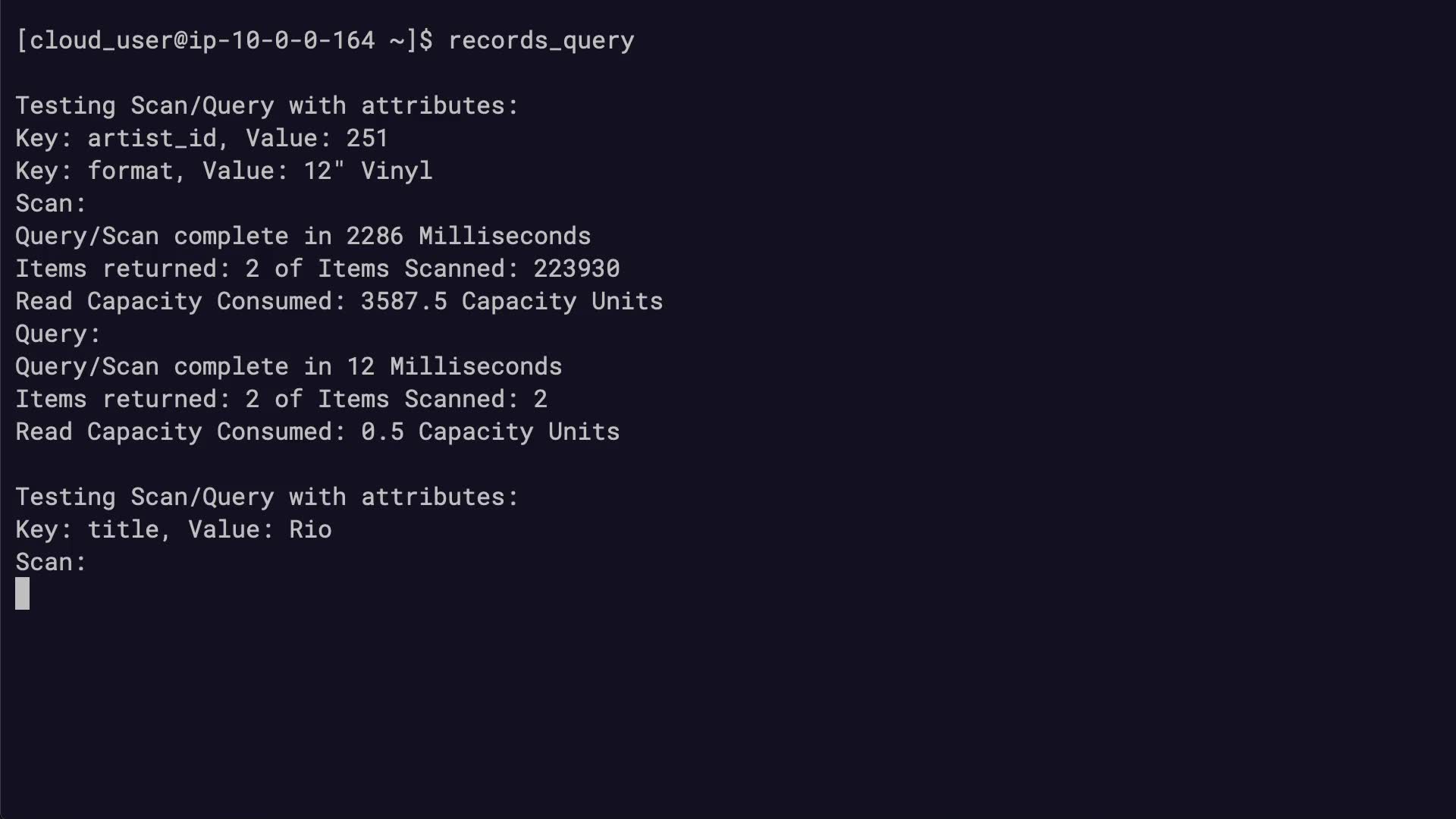
Task: Click the "Query:" label line
Action: (58, 334)
